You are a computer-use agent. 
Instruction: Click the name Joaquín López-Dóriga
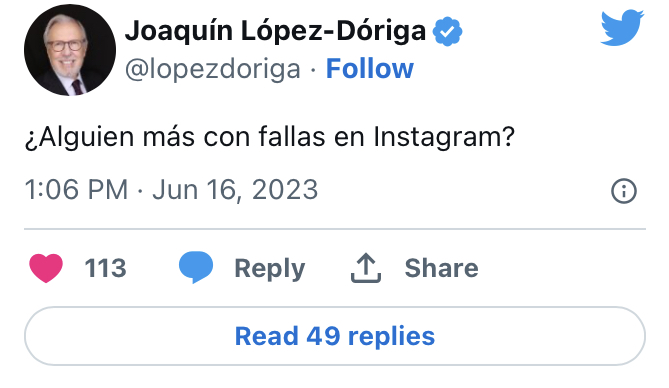point(276,31)
